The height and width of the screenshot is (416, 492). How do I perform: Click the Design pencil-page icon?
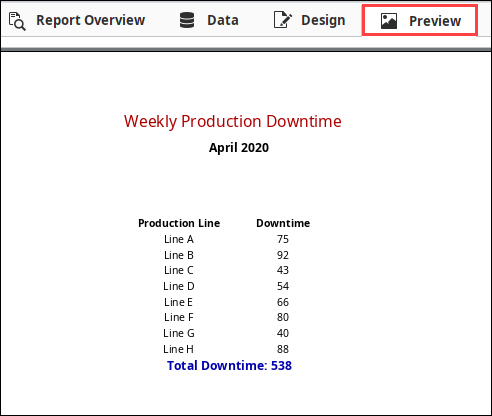tap(283, 20)
